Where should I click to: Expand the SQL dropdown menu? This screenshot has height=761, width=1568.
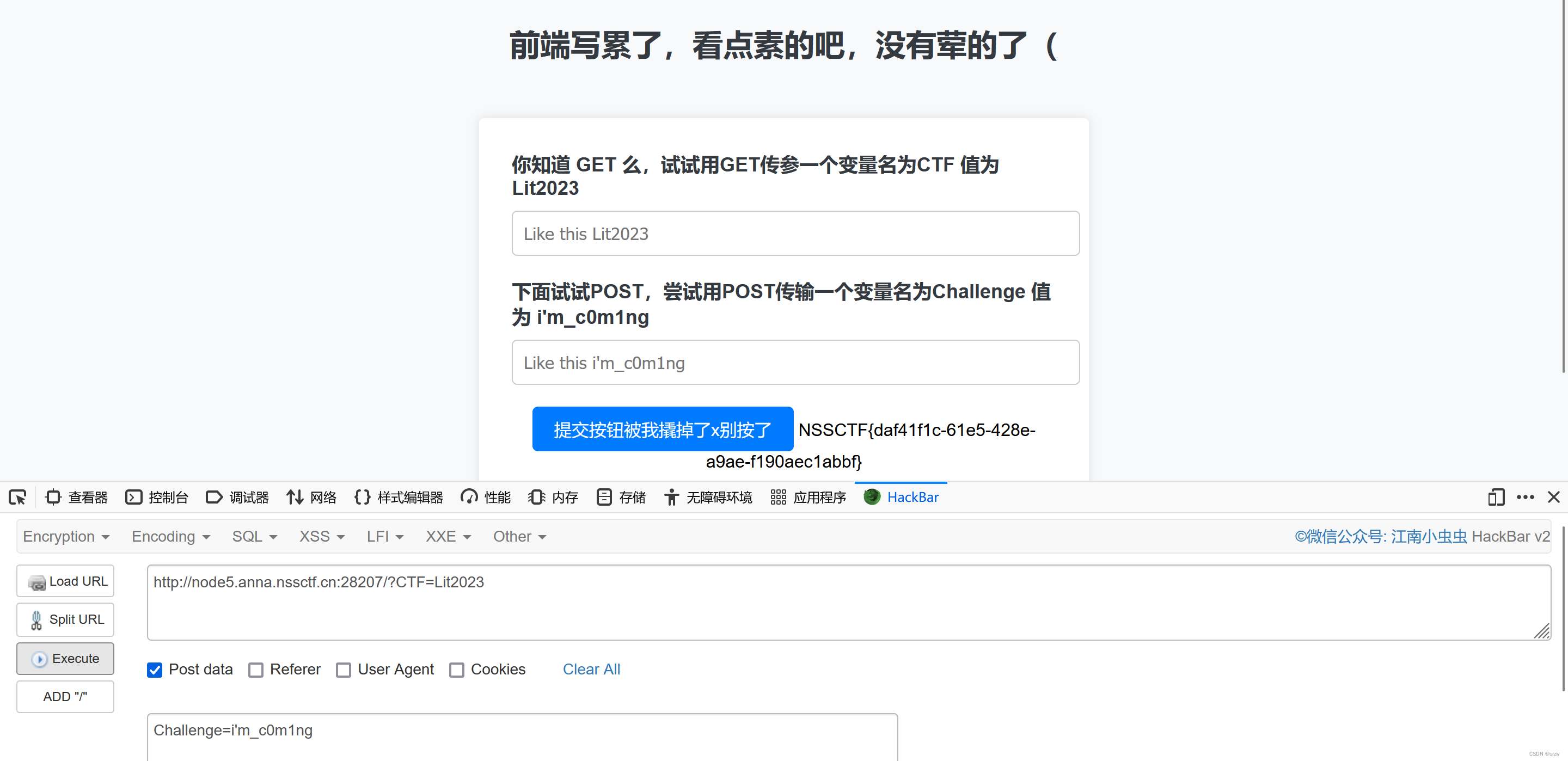(254, 536)
